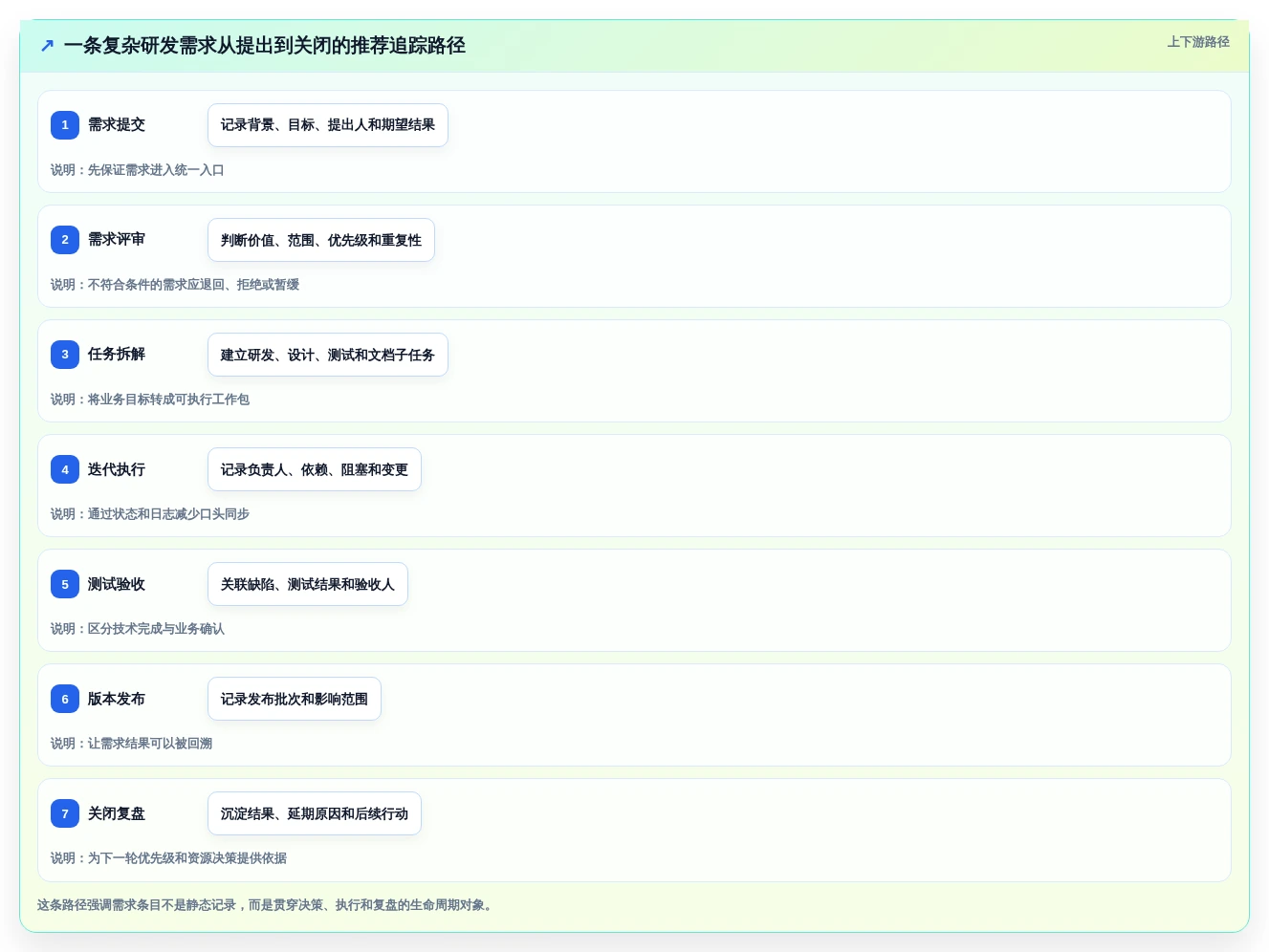This screenshot has height=952, width=1269.
Task: Click the note 说明：将业务目标转成可执行工作包
Action: (150, 400)
